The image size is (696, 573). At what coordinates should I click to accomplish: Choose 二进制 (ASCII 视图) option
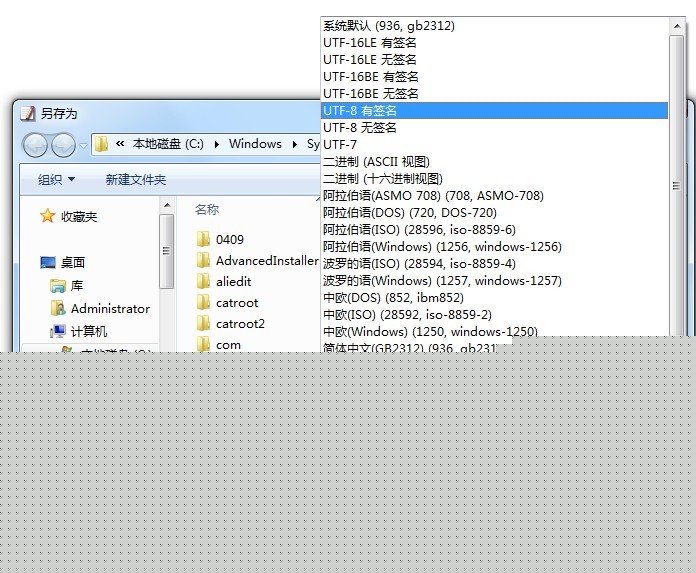pos(494,162)
